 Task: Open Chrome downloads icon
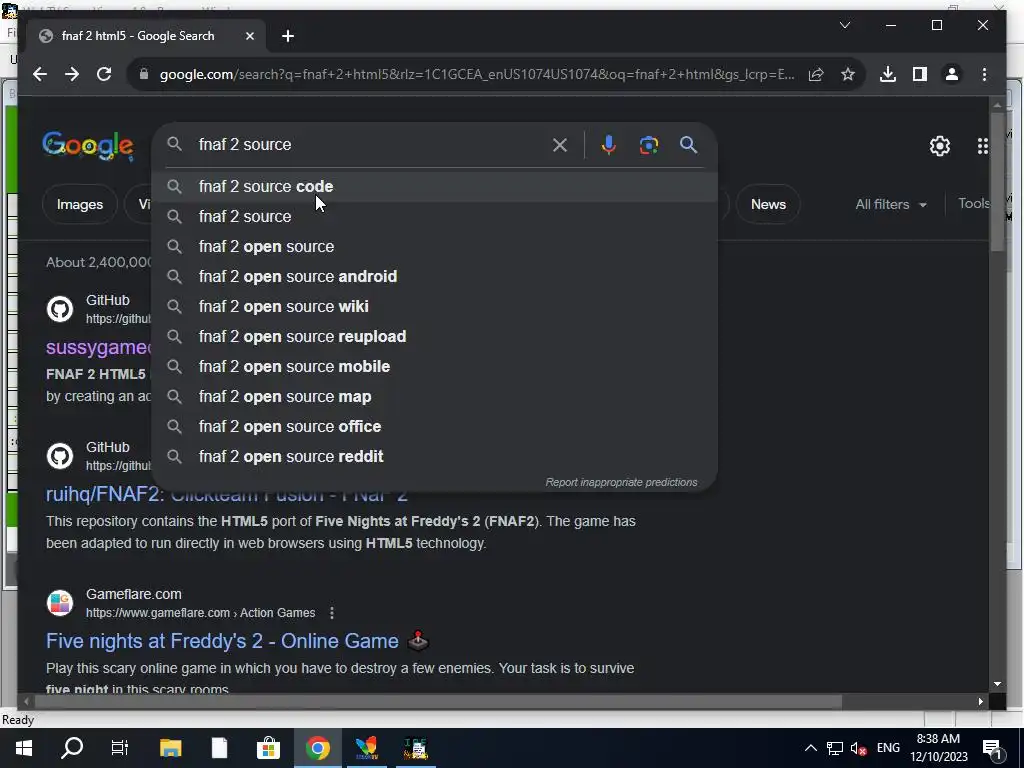click(x=888, y=74)
